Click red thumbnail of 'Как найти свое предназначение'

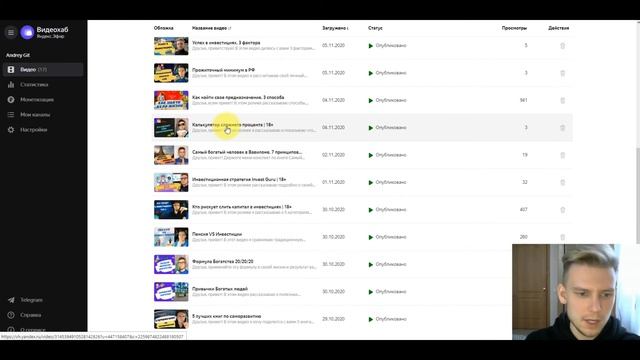(x=171, y=100)
